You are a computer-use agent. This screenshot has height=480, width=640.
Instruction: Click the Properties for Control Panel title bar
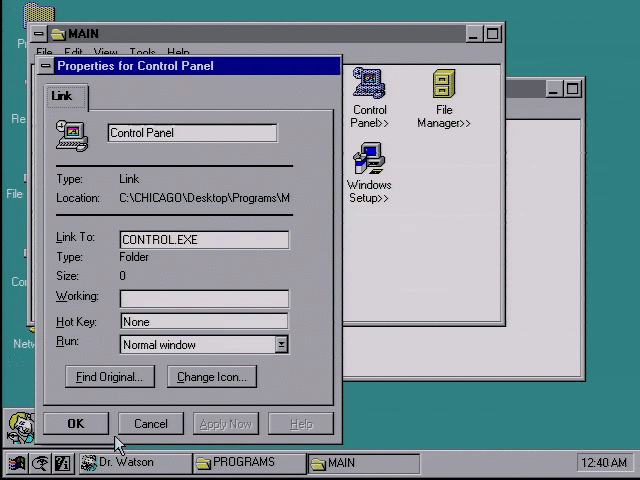tap(198, 66)
